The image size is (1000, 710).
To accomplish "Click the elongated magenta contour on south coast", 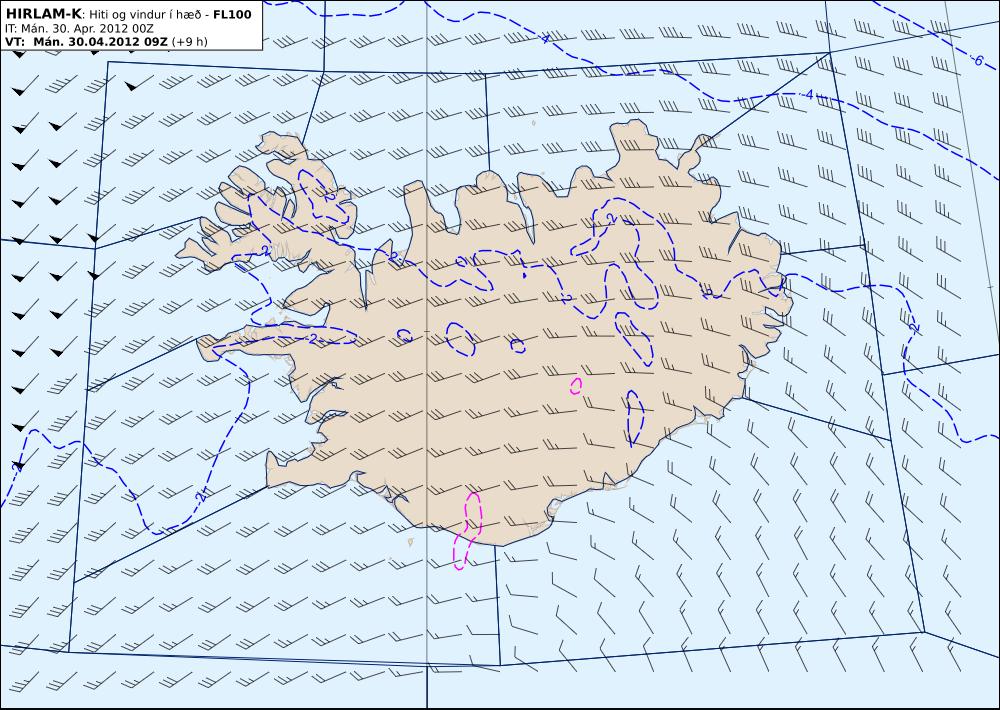I will click(x=468, y=530).
